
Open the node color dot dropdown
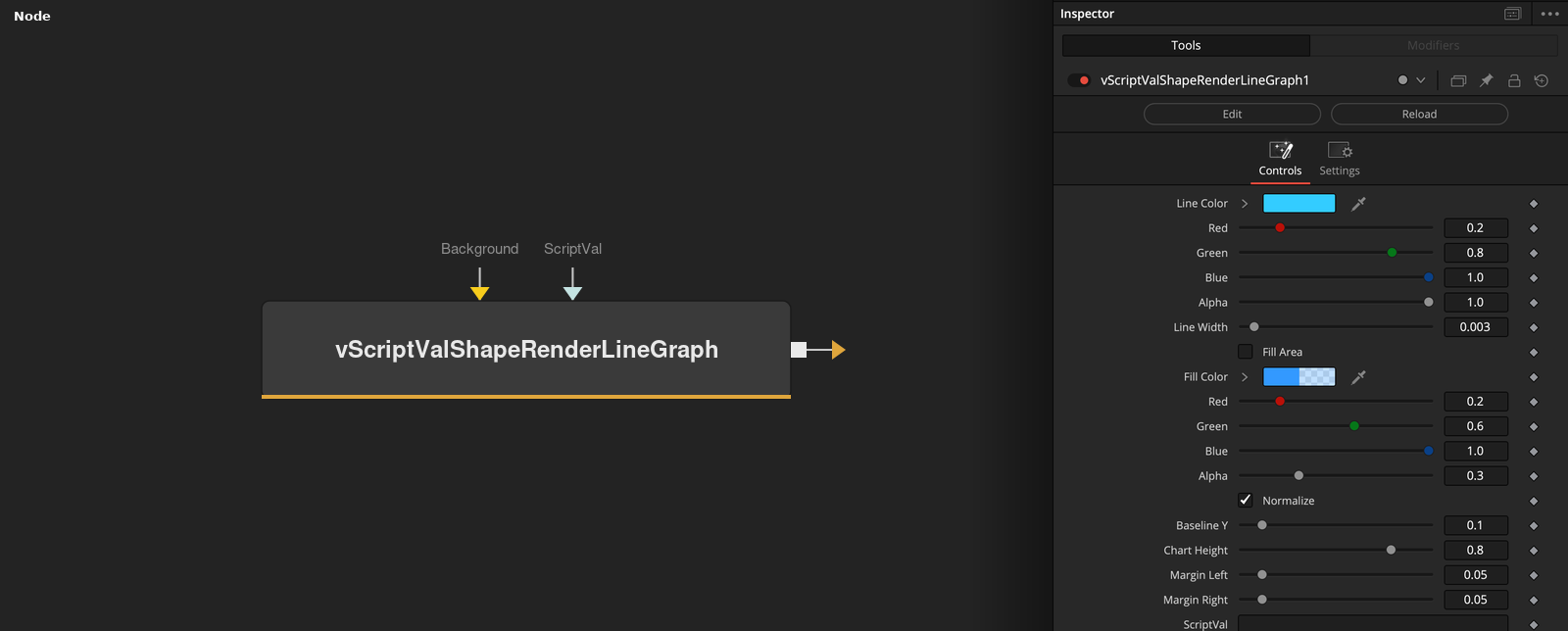pos(1412,80)
